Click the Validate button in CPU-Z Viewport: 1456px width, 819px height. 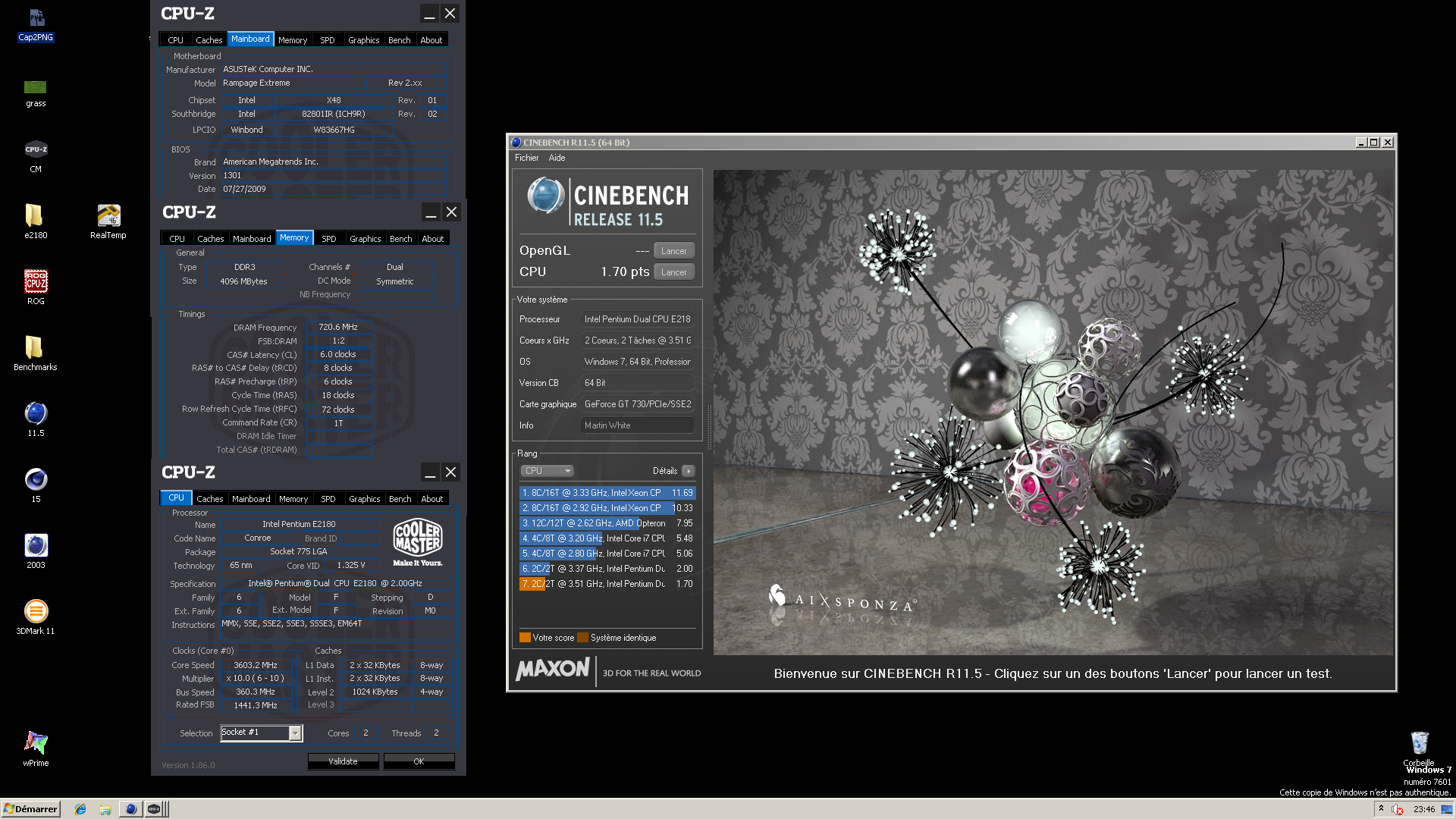click(343, 761)
